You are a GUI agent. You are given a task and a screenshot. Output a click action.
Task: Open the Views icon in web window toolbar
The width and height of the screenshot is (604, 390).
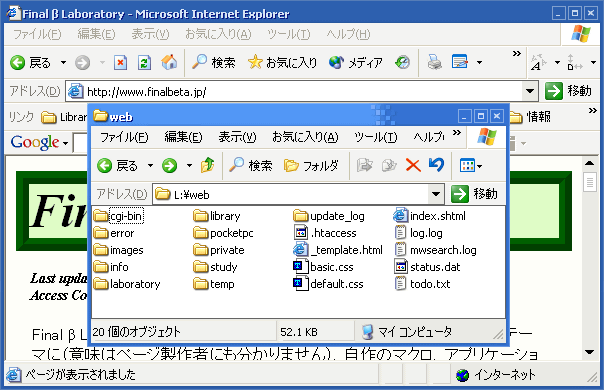pos(467,166)
